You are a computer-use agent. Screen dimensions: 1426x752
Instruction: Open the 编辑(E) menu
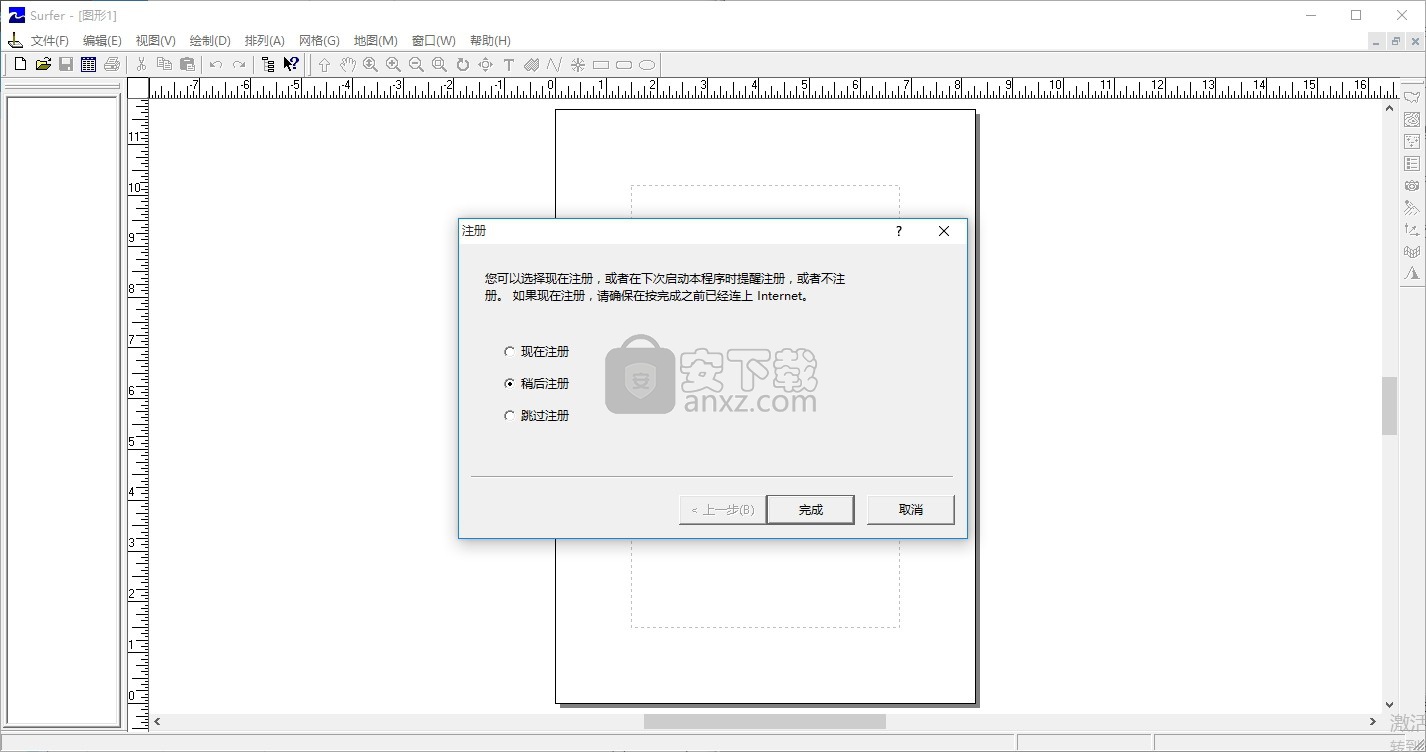pos(102,41)
